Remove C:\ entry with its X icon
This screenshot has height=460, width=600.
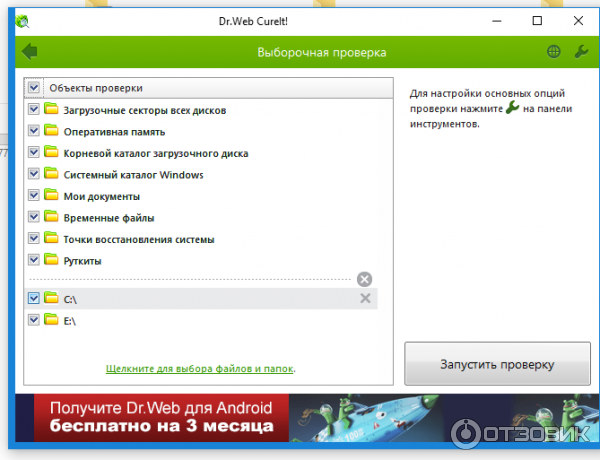365,298
